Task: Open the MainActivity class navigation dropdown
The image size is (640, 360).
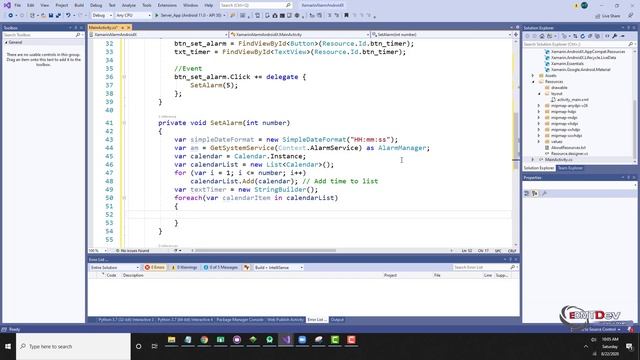Action: pyautogui.click(x=300, y=35)
